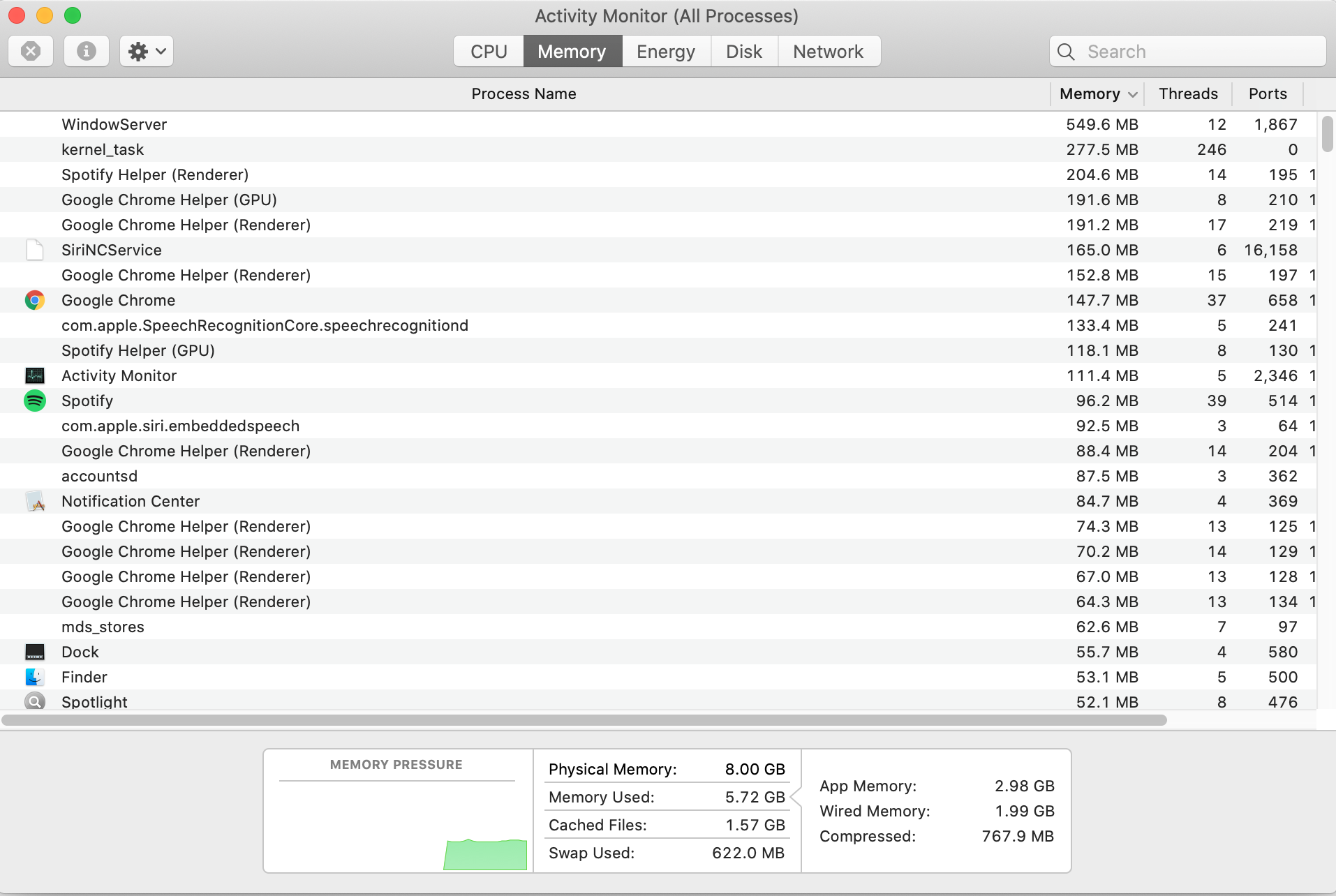Sort by the Process Name column header

point(524,94)
